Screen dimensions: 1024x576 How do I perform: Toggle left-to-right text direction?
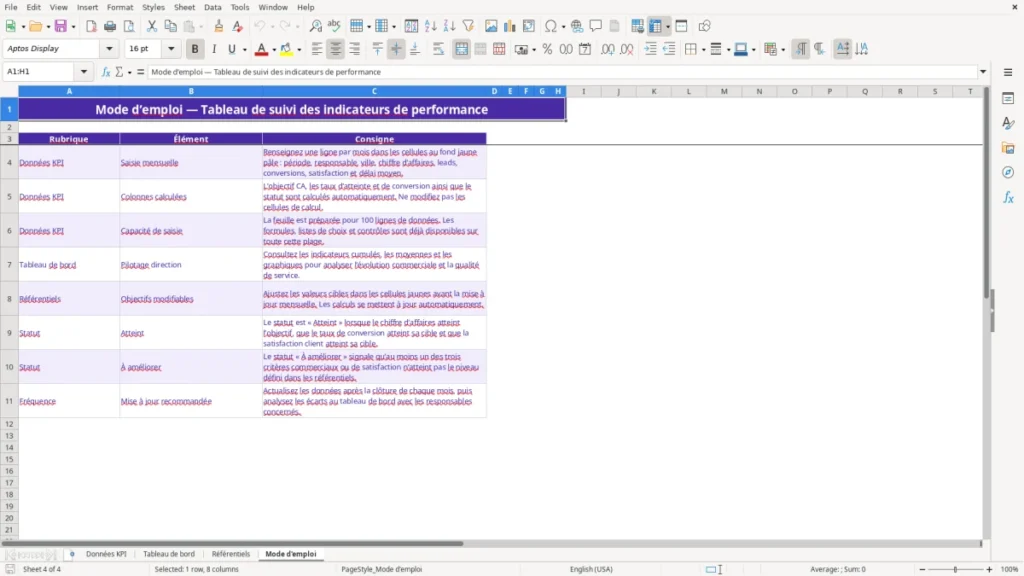(801, 49)
